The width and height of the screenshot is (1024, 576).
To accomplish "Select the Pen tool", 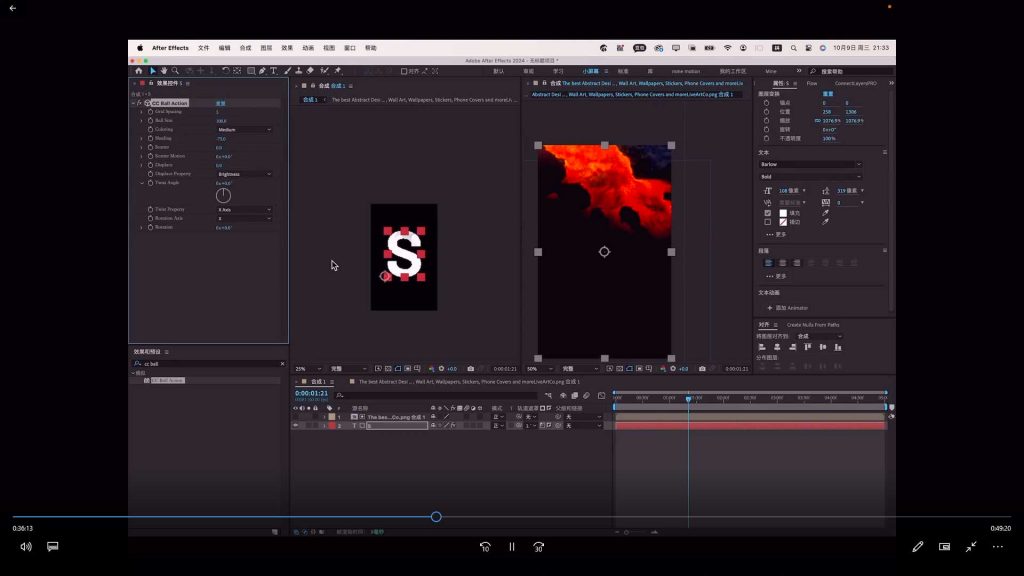I will pos(262,71).
